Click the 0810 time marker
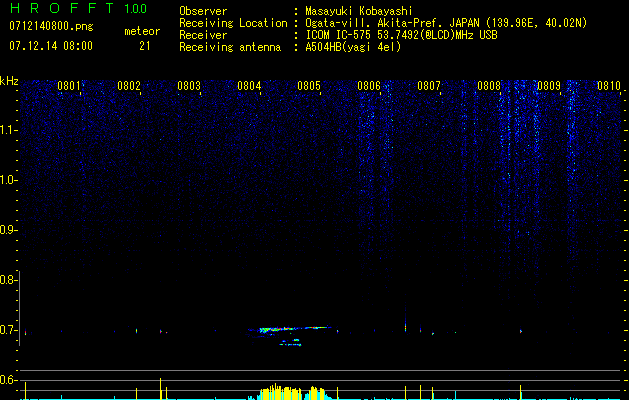 point(609,86)
